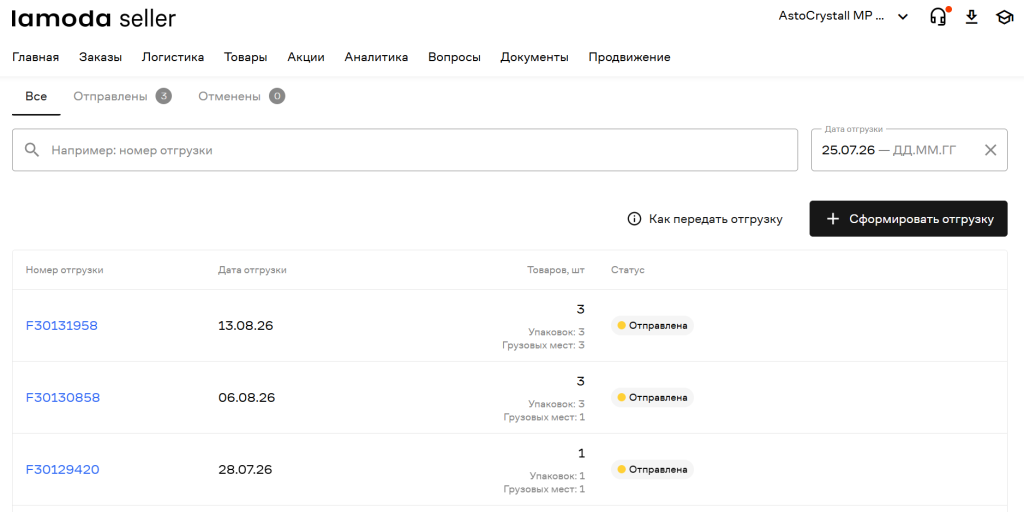Click Упаковок: 1 text

pyautogui.click(x=556, y=475)
